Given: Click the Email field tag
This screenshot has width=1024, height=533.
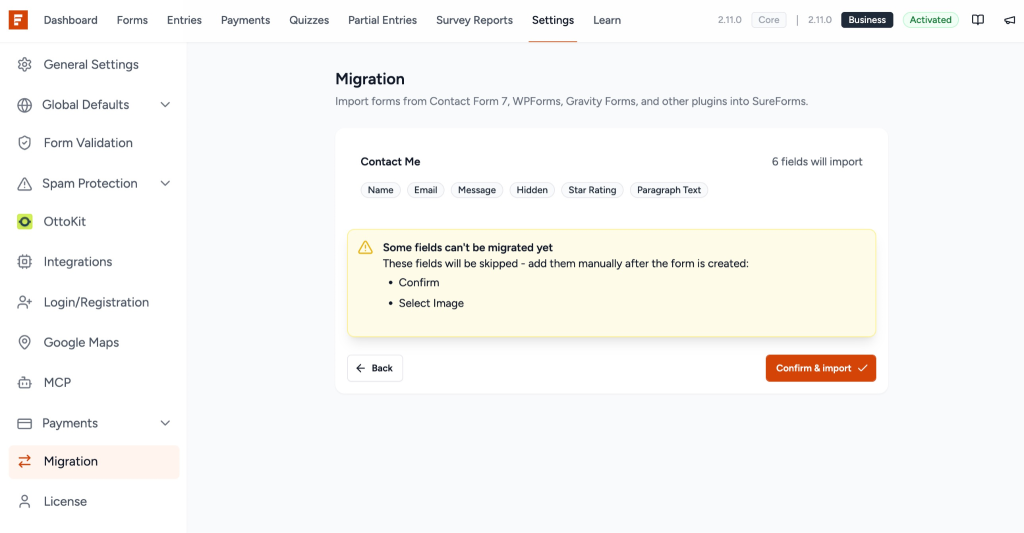Looking at the screenshot, I should pos(426,190).
